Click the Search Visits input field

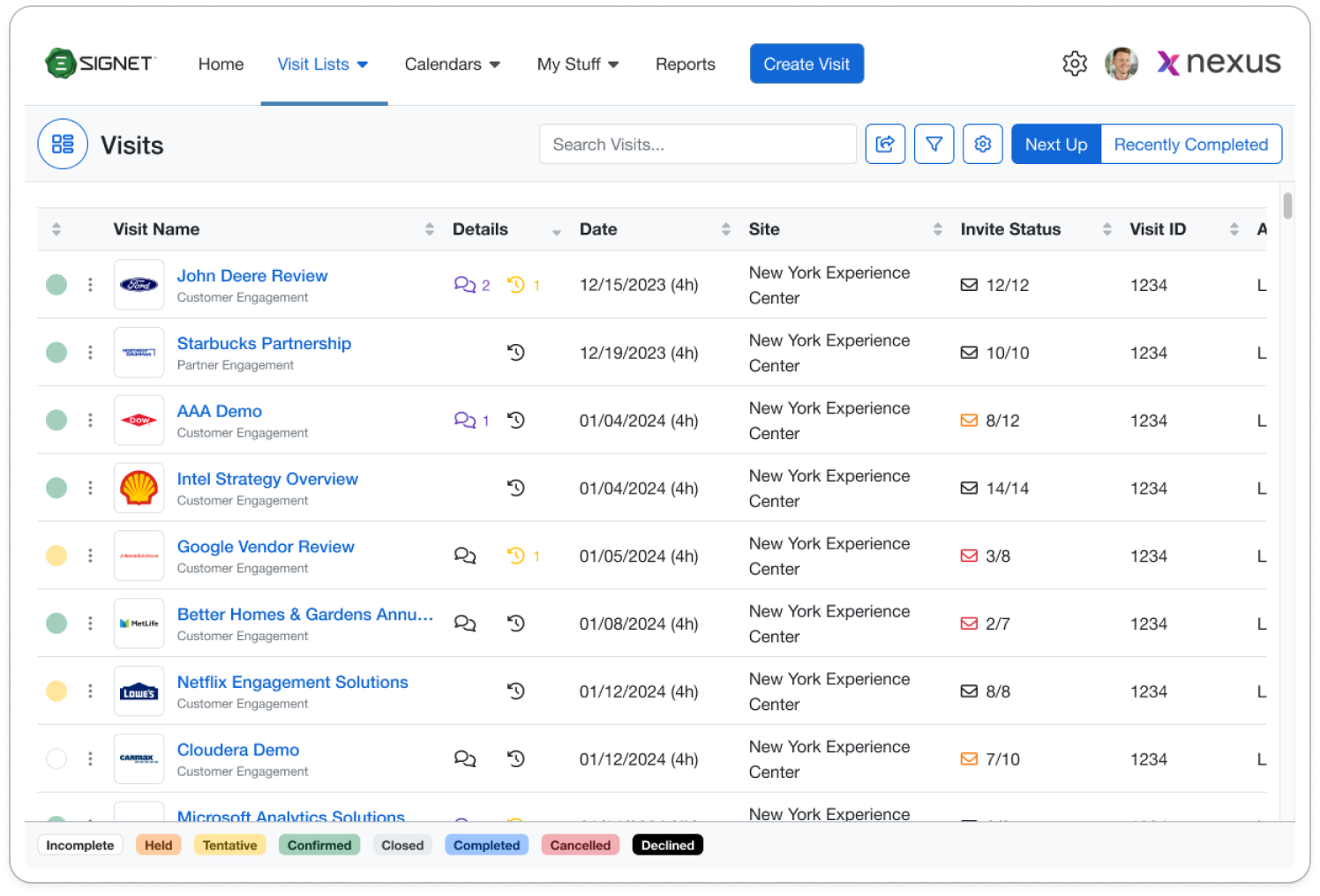click(698, 144)
